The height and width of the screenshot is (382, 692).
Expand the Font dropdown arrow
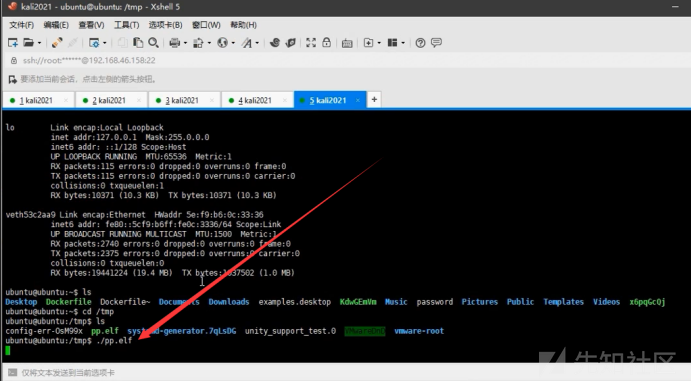coord(257,43)
